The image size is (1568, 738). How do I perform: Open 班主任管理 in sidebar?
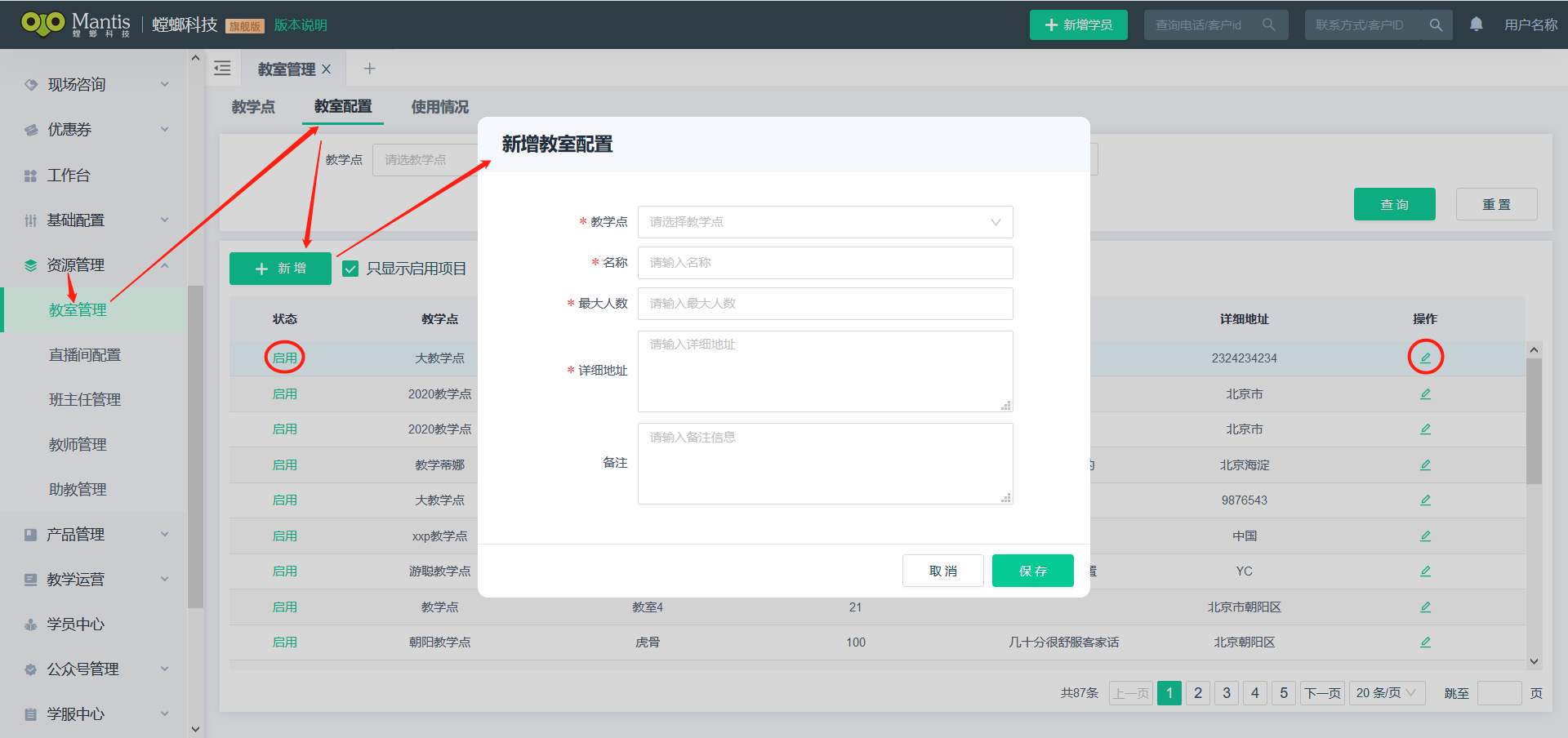(x=85, y=400)
